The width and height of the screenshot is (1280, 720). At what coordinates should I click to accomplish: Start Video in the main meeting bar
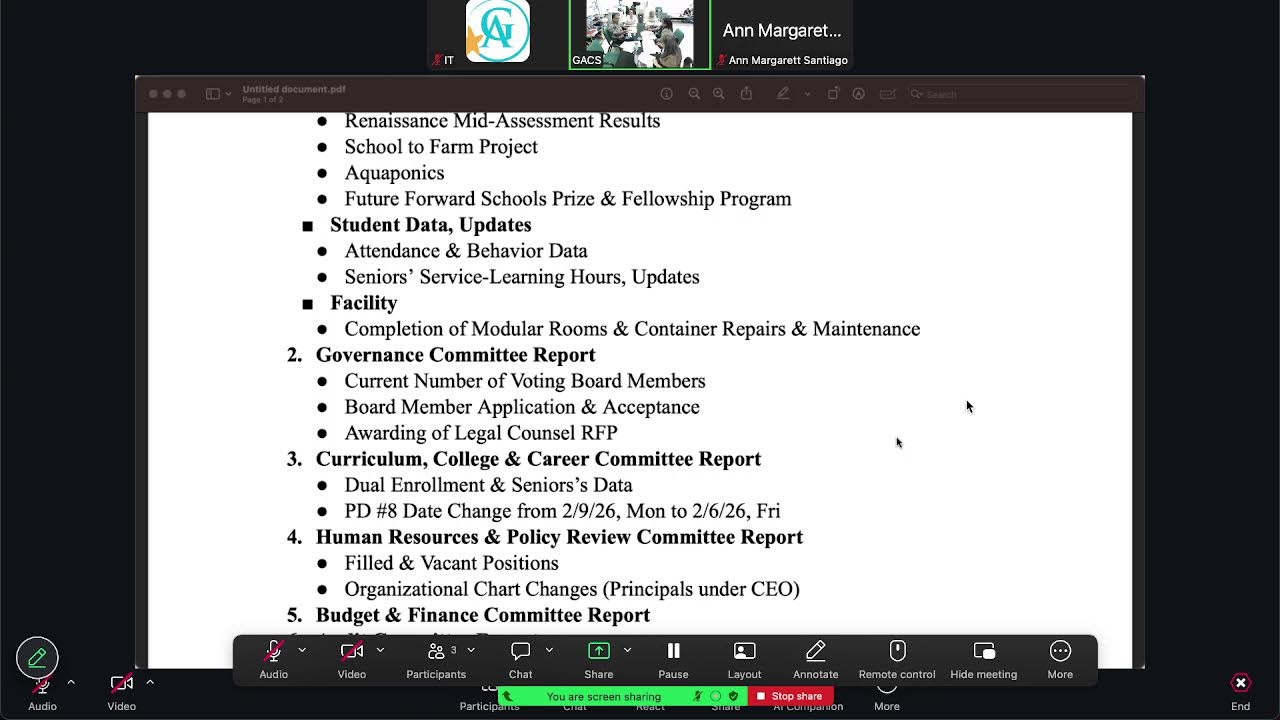coord(121,691)
